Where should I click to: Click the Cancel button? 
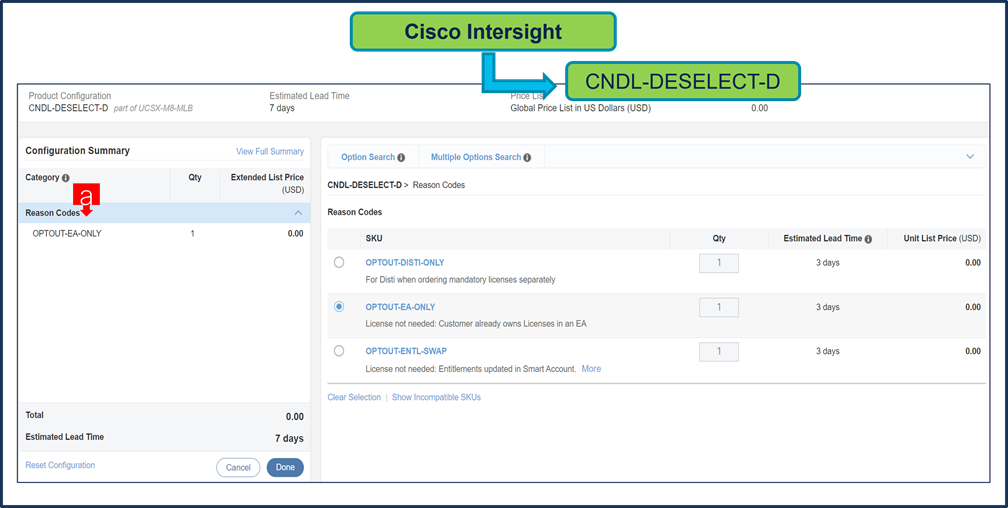238,467
